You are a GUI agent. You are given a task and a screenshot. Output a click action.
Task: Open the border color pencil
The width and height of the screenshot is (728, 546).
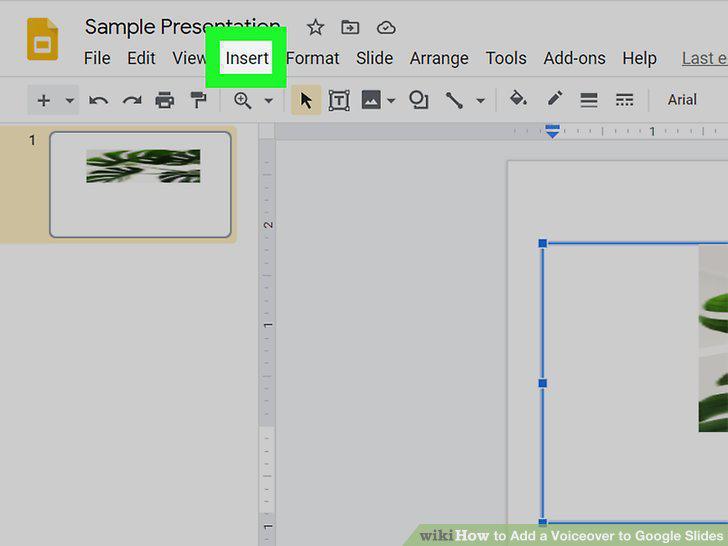coord(555,99)
